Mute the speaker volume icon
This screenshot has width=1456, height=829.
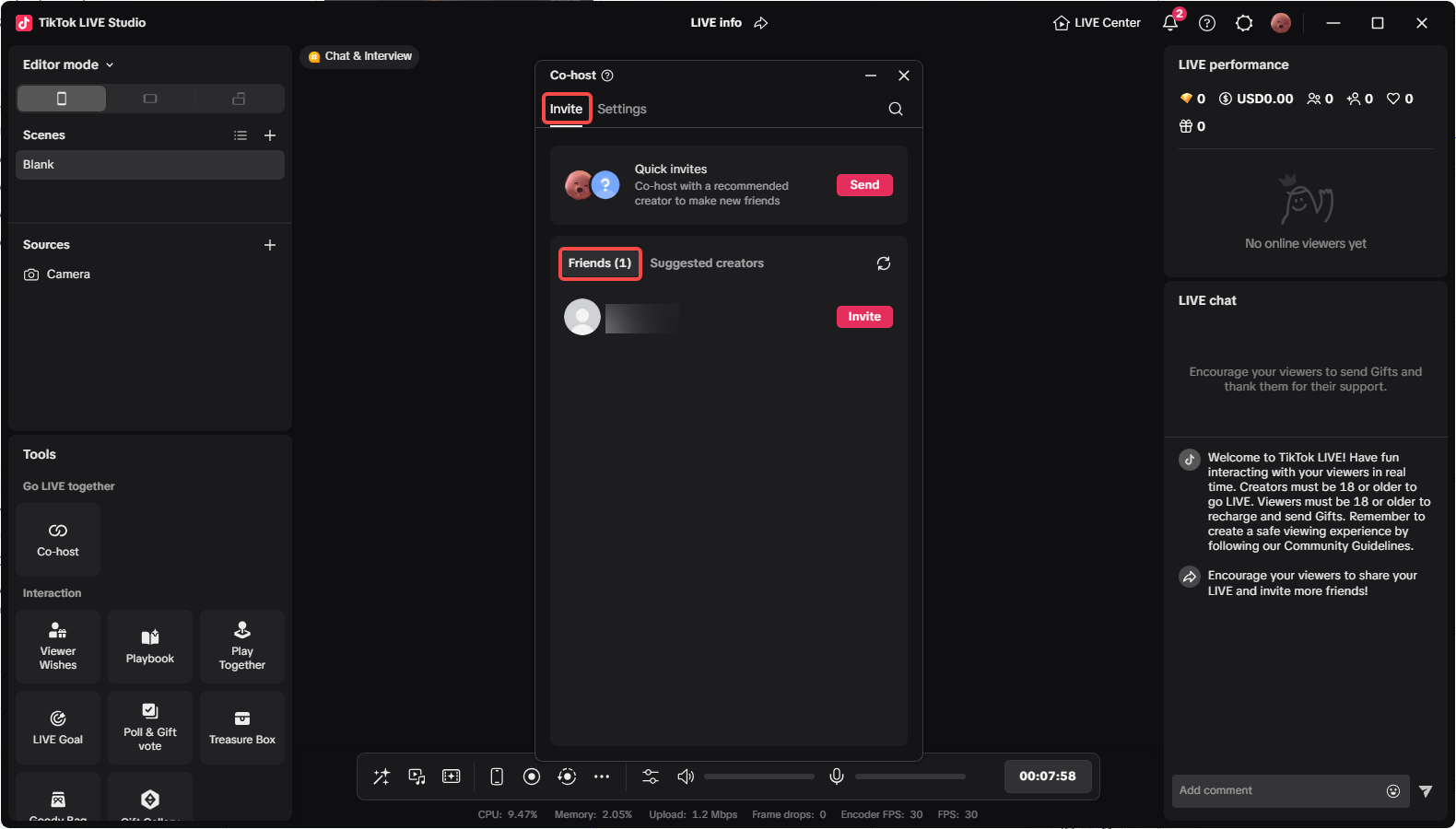pyautogui.click(x=686, y=776)
